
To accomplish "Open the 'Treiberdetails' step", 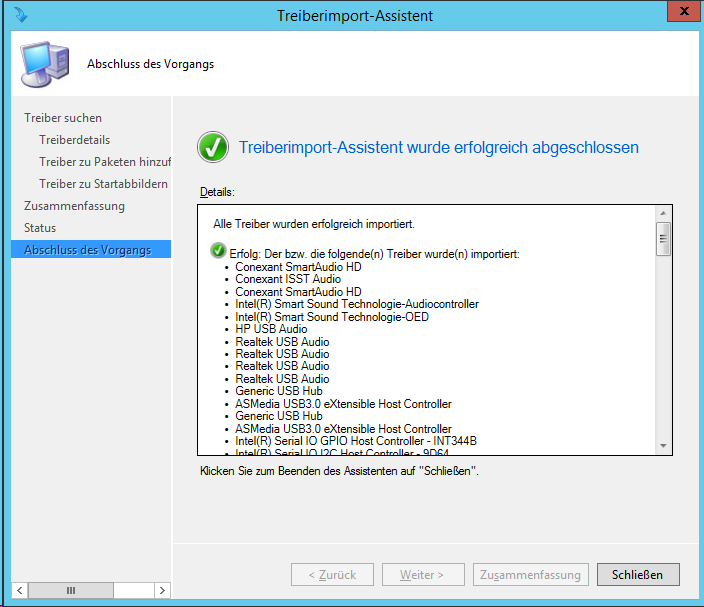I will pos(75,140).
